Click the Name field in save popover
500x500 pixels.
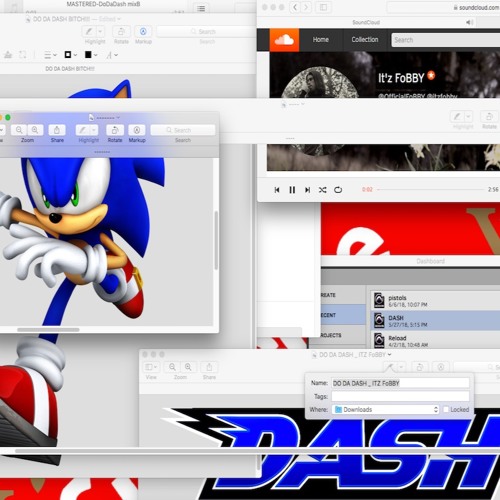pos(400,383)
